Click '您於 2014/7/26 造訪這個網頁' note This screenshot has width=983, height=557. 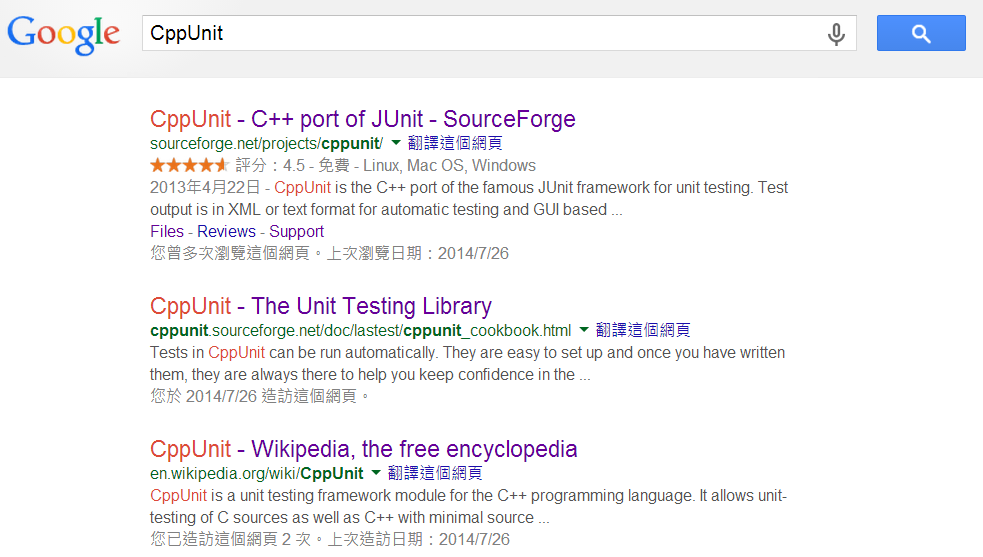click(x=260, y=396)
